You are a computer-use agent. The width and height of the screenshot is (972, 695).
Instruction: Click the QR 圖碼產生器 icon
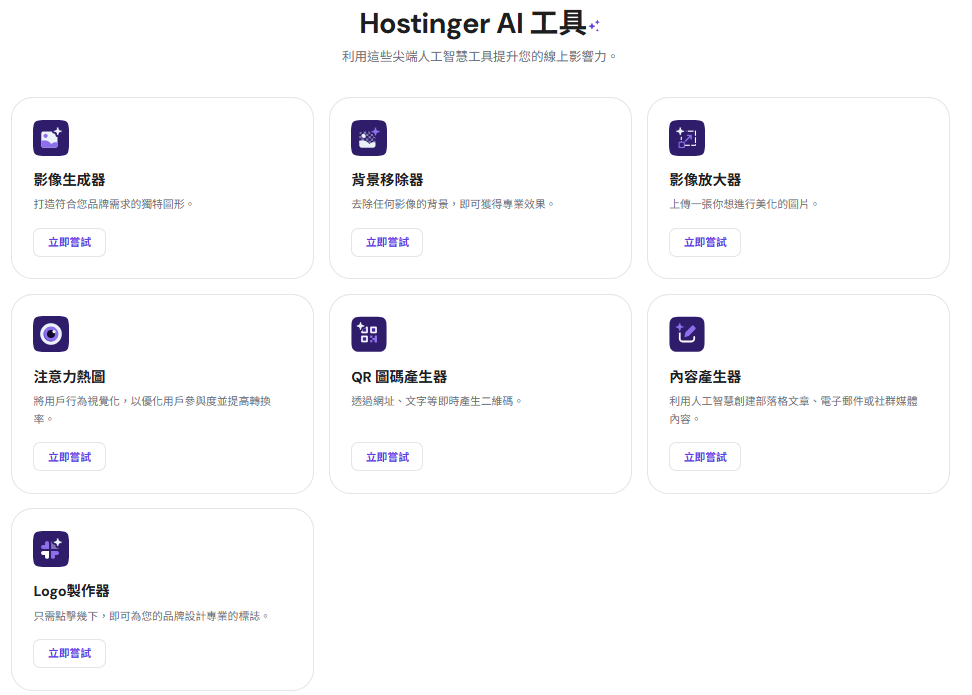pos(369,334)
